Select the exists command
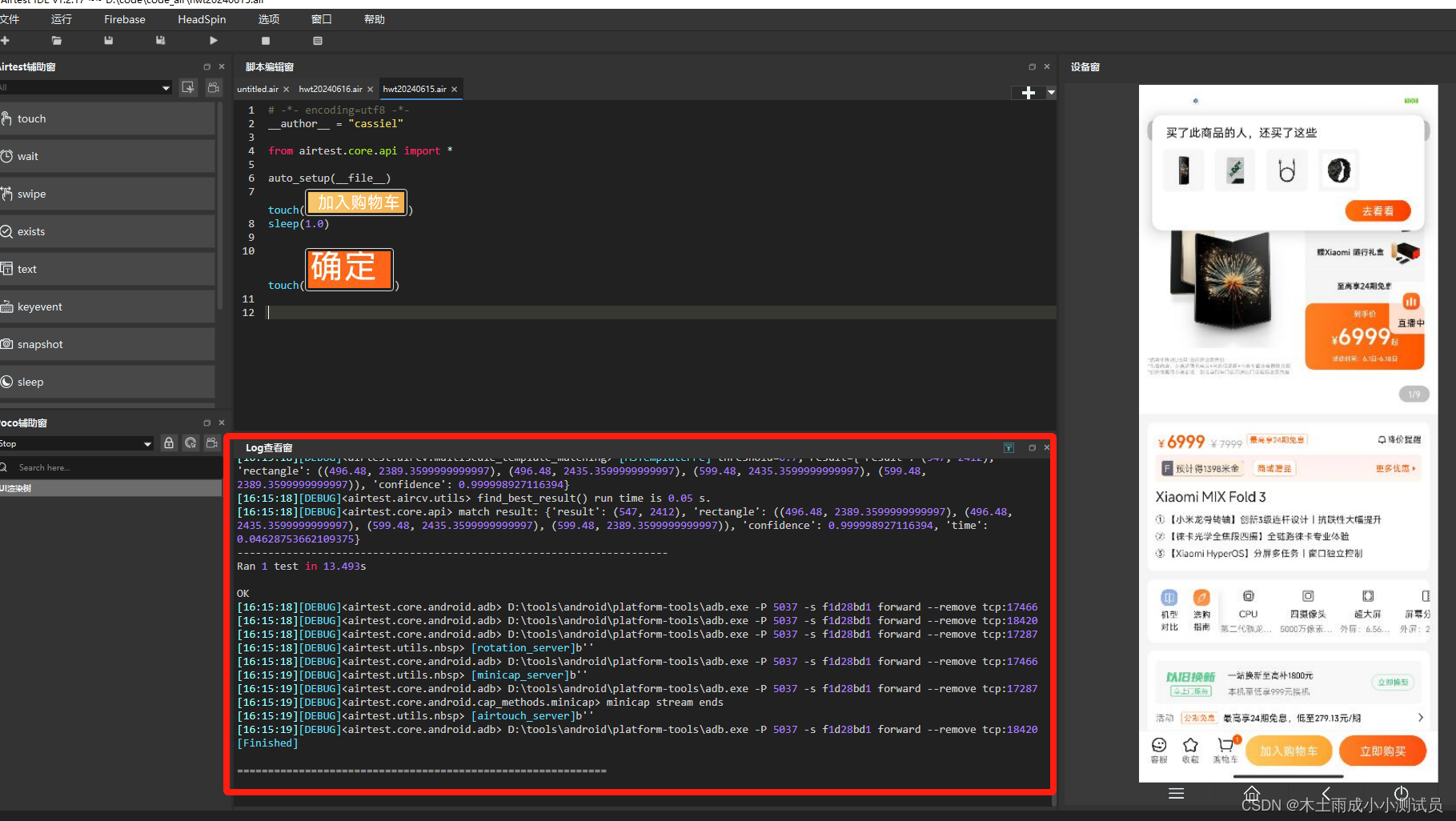Screen dimensions: 1456x821 107,231
